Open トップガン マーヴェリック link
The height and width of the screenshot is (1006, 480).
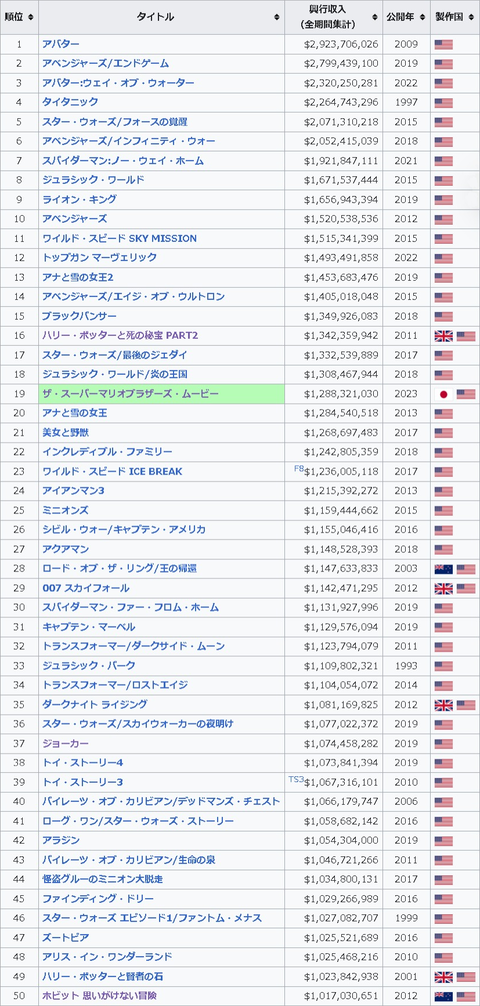(x=99, y=257)
